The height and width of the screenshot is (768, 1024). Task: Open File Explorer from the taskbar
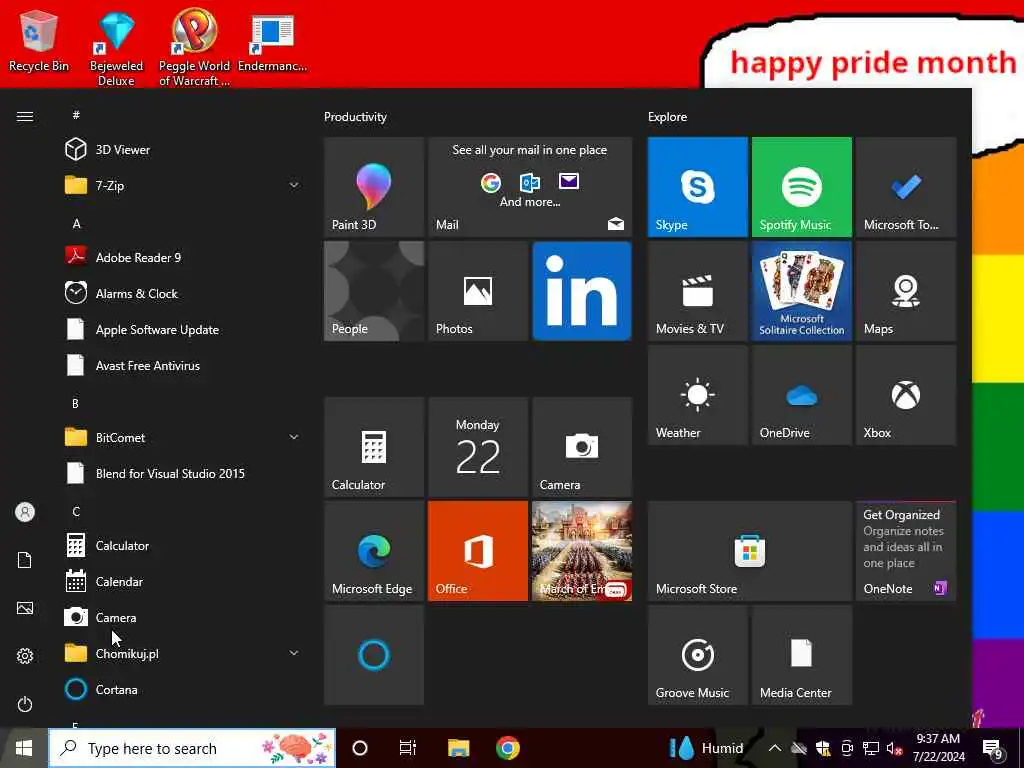(x=458, y=748)
